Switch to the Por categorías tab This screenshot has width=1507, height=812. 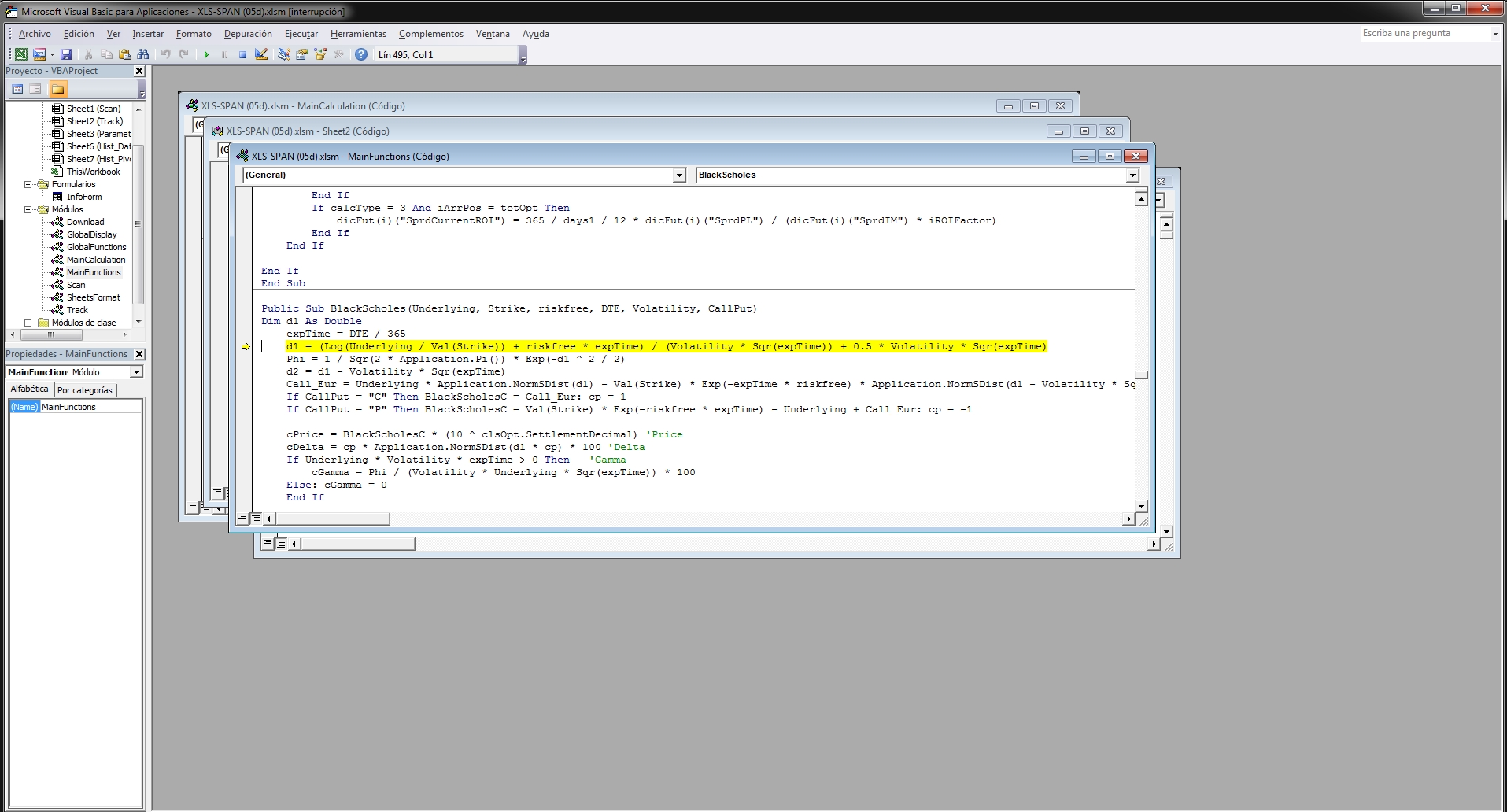pos(85,390)
